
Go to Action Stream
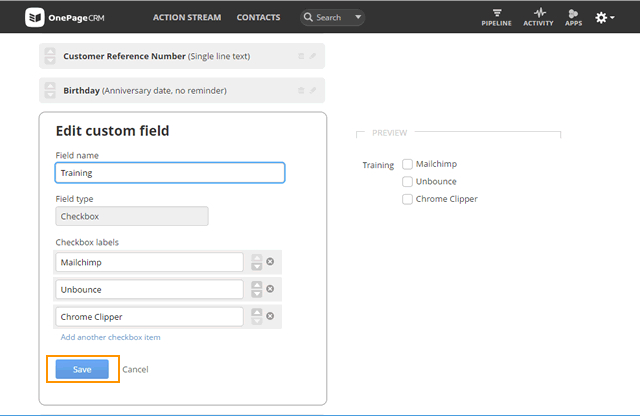[187, 17]
